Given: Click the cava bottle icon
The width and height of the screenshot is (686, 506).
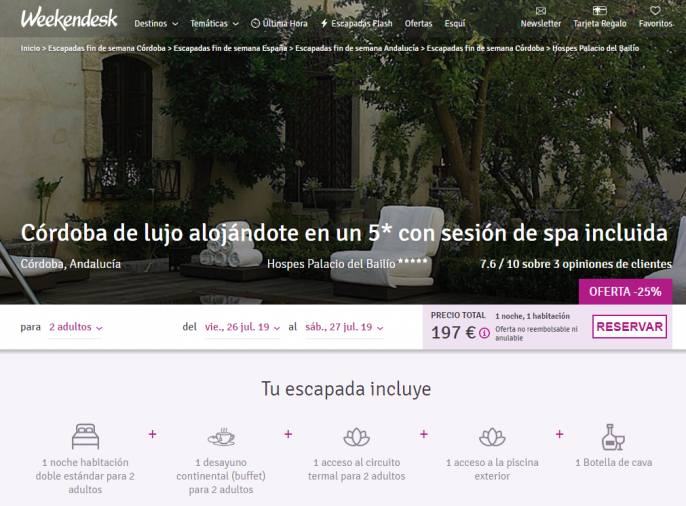Looking at the screenshot, I should coord(613,436).
